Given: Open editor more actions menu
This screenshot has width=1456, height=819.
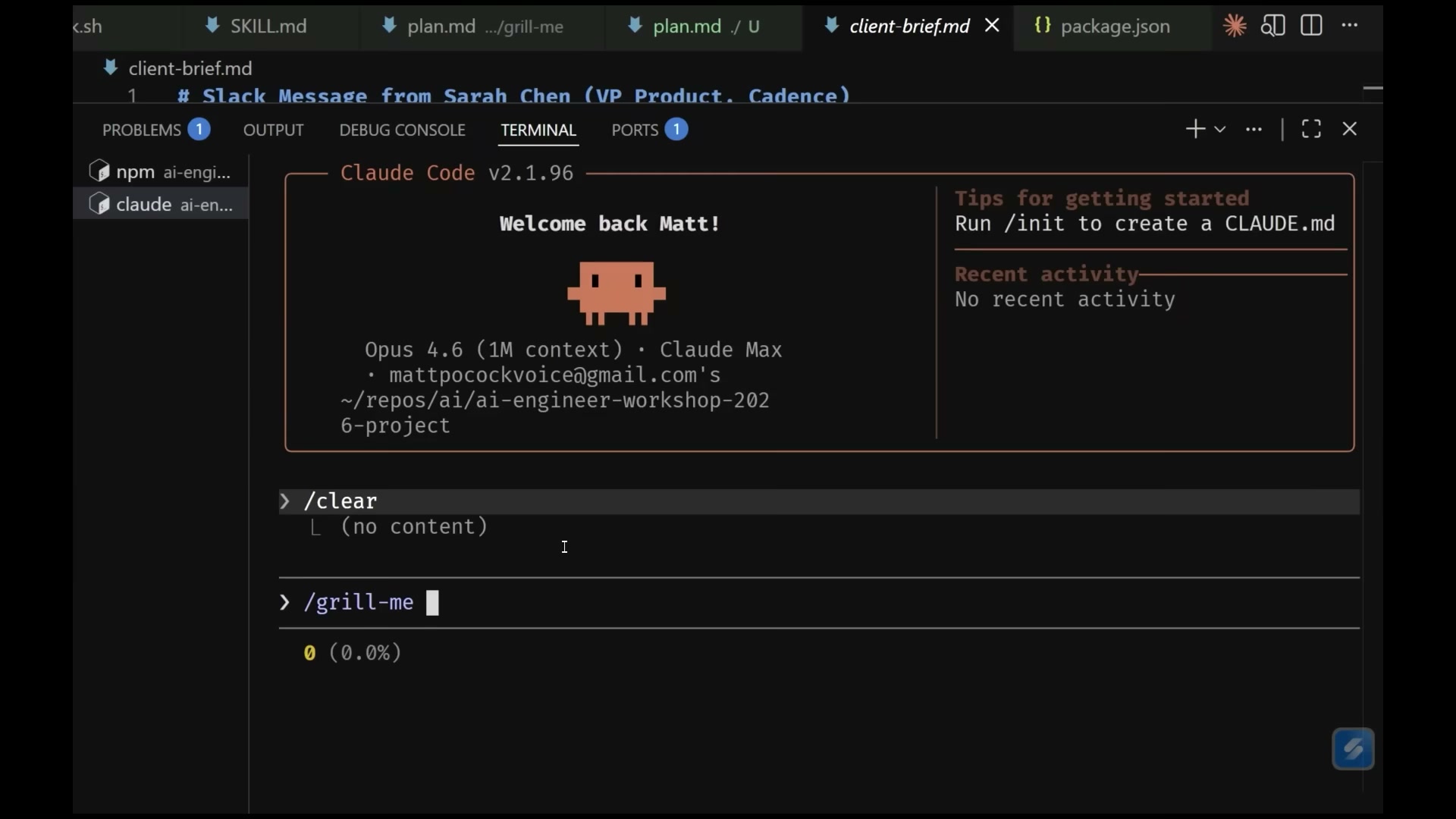Looking at the screenshot, I should tap(1350, 26).
